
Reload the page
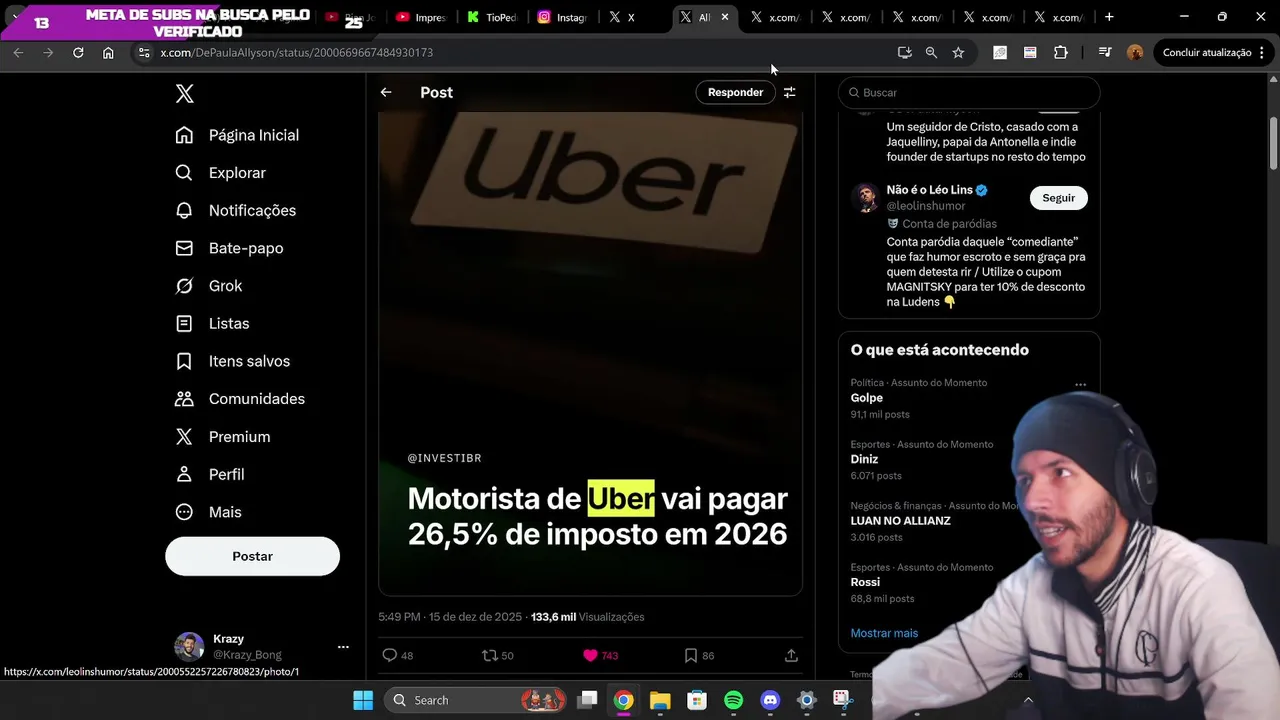coord(78,52)
